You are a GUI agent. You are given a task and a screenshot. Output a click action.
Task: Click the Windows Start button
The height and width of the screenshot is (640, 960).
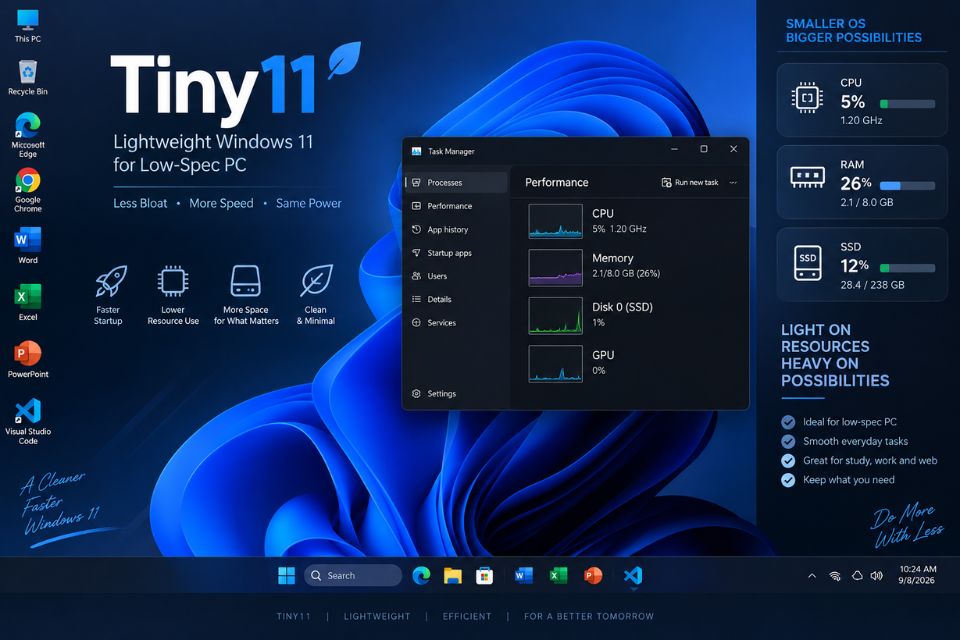286,576
